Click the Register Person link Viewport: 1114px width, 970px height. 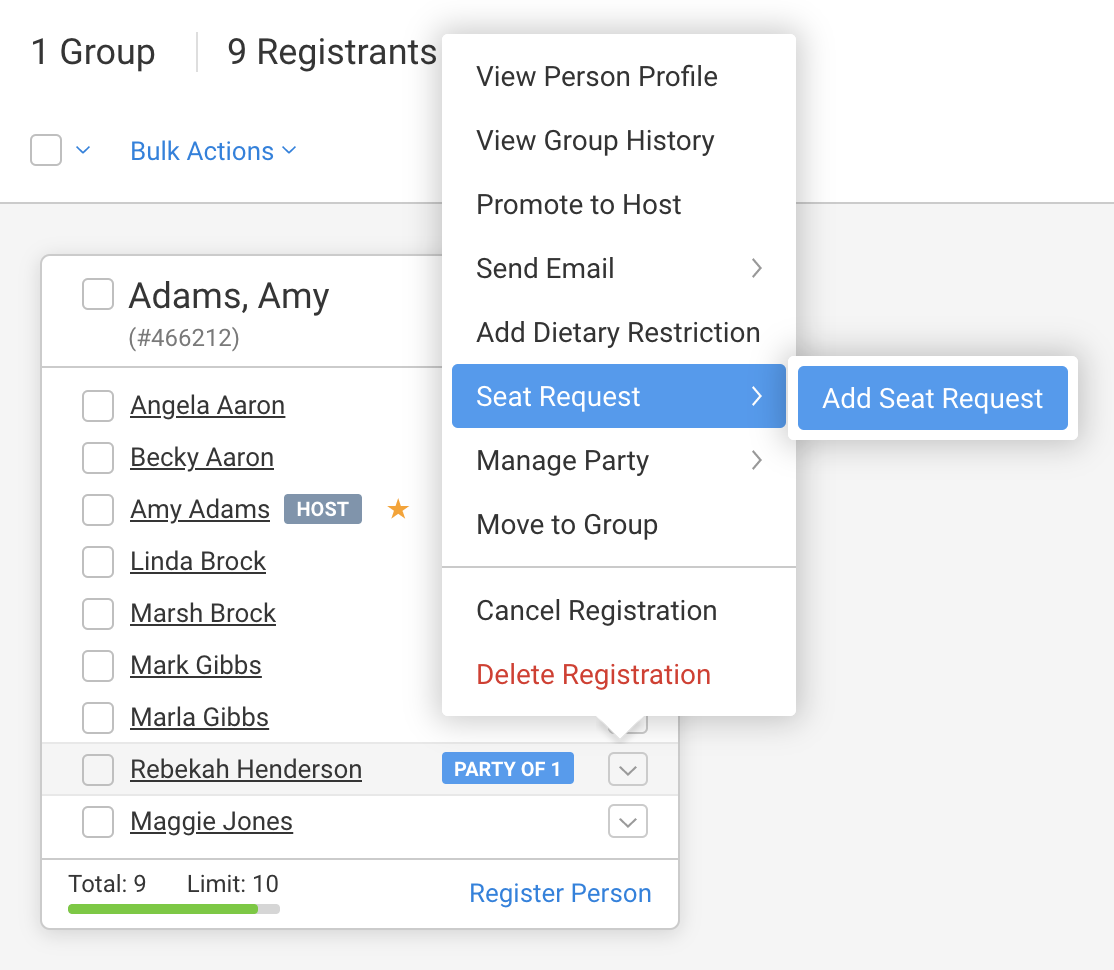(560, 893)
